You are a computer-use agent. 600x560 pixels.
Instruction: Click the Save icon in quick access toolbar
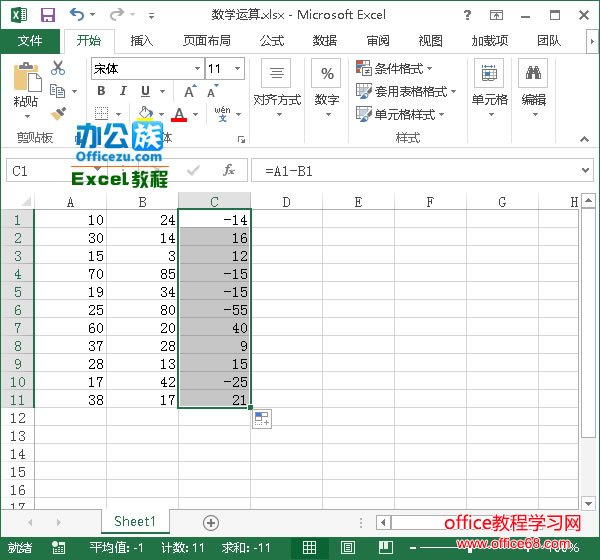pos(48,15)
